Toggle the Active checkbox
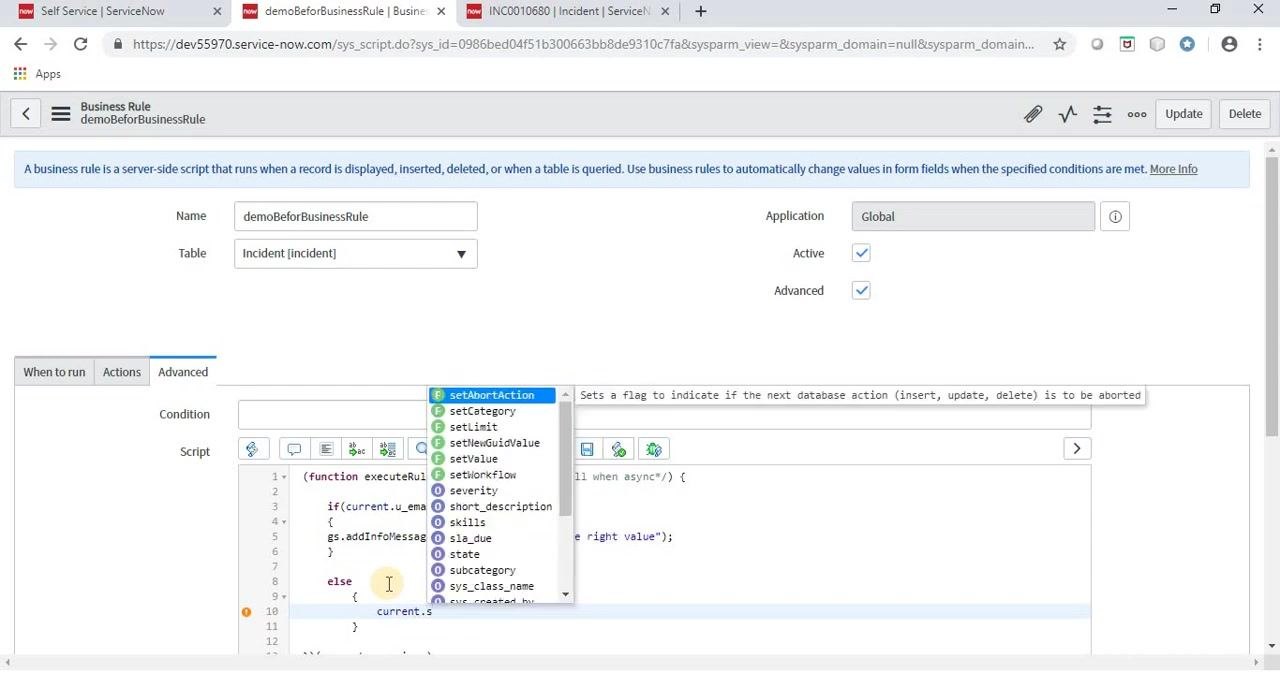 [861, 253]
